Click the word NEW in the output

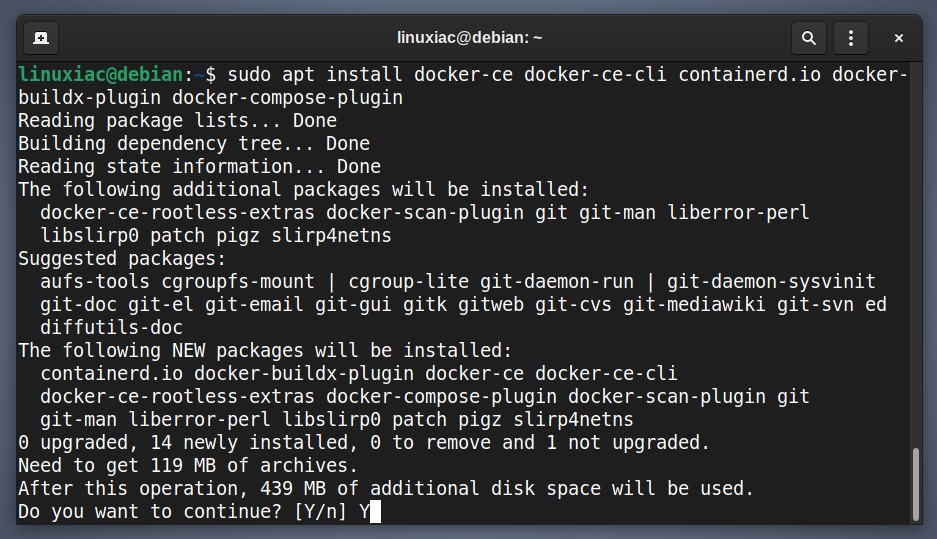(188, 351)
